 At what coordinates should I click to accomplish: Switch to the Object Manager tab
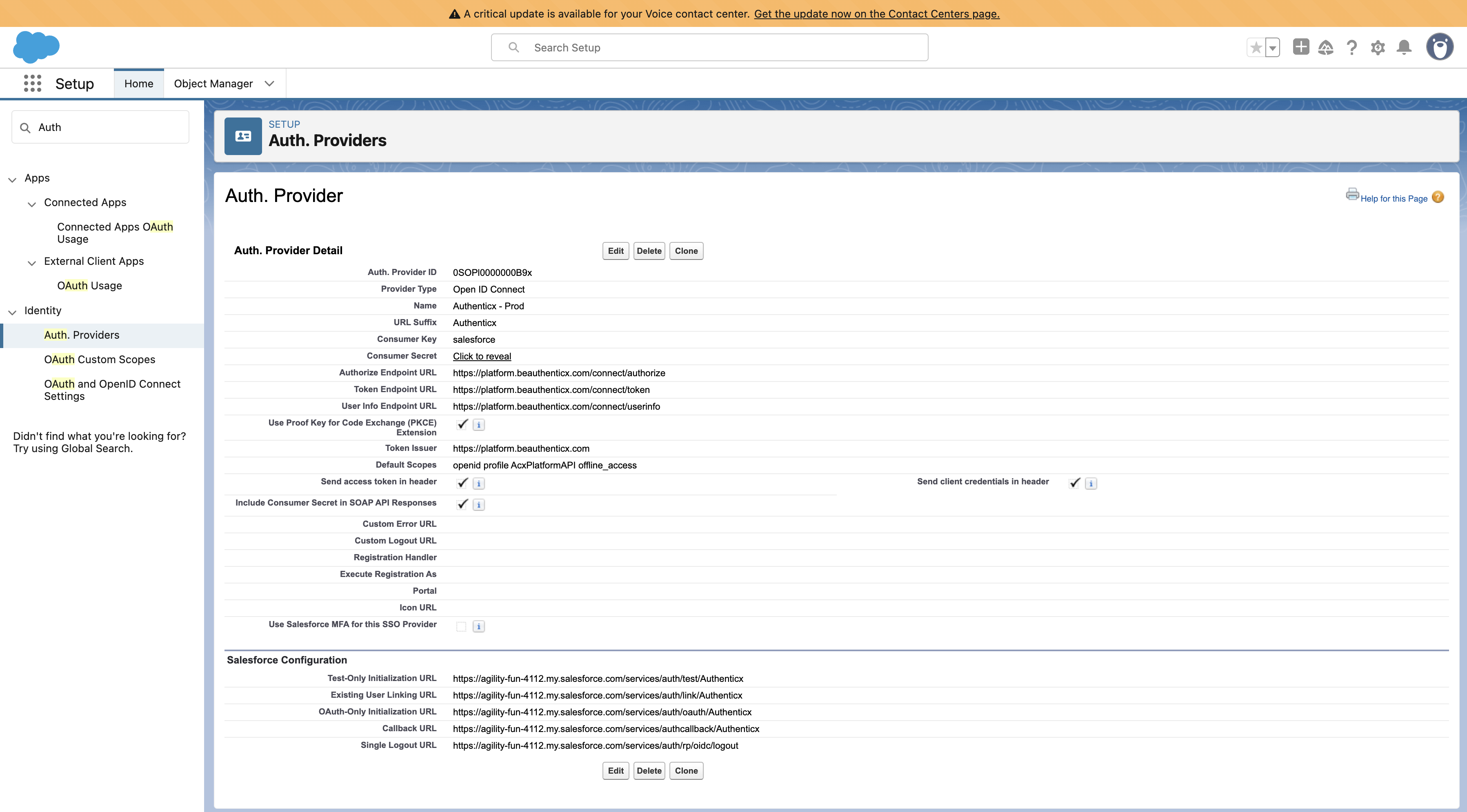pos(213,84)
